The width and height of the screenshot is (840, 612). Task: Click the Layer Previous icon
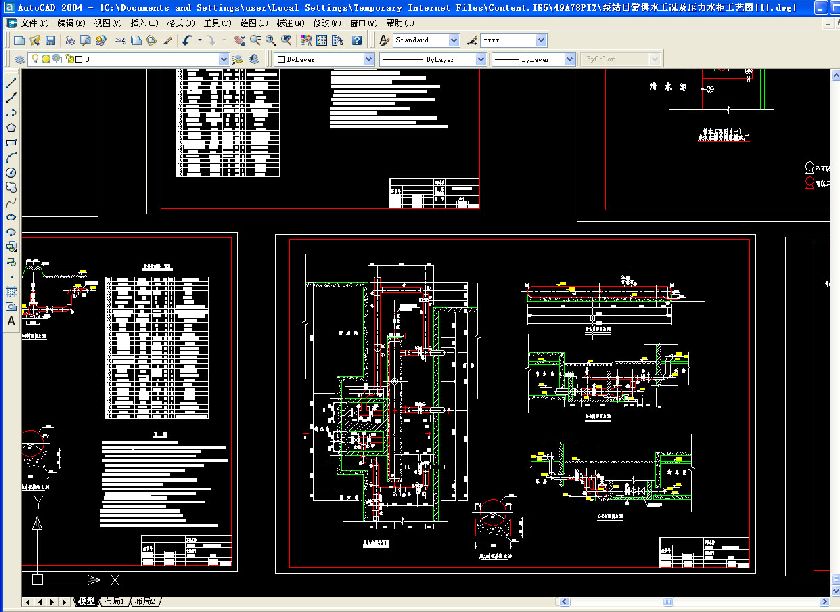pos(254,59)
